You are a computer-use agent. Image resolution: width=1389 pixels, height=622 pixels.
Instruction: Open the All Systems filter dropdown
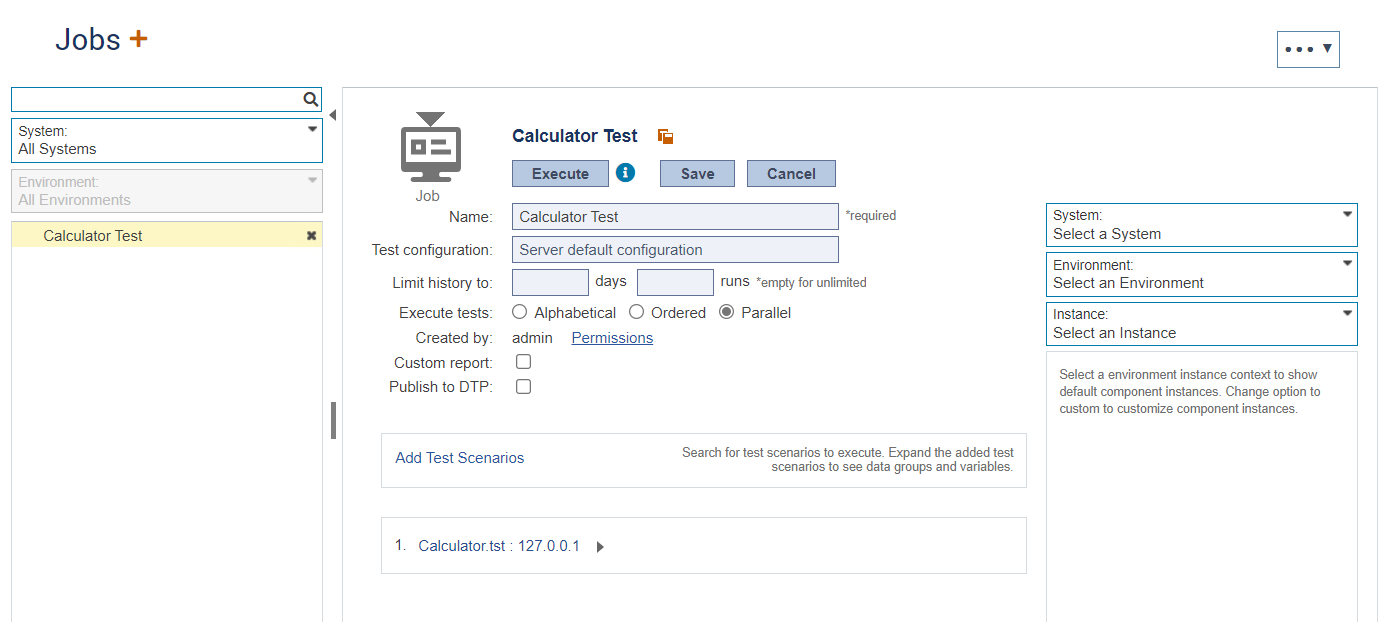[x=167, y=140]
